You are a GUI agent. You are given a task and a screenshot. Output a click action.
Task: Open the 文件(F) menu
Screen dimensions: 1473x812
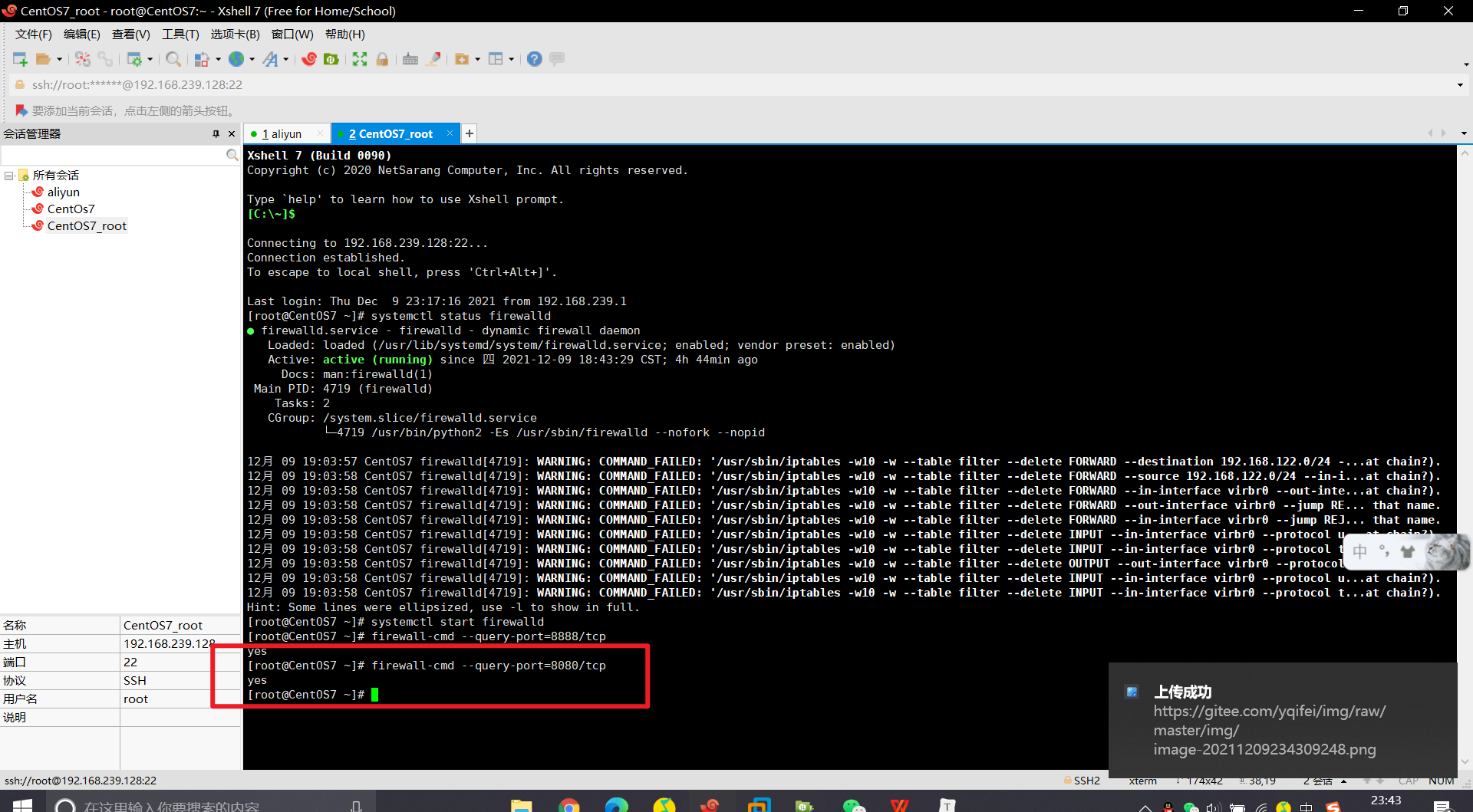pyautogui.click(x=34, y=35)
